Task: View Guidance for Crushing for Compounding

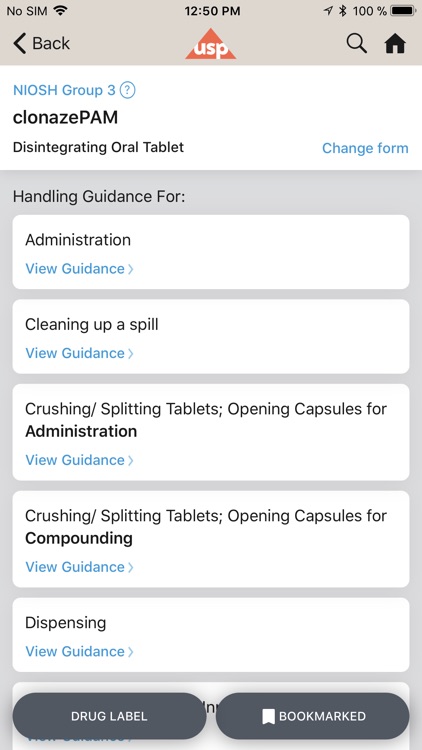Action: tap(79, 567)
